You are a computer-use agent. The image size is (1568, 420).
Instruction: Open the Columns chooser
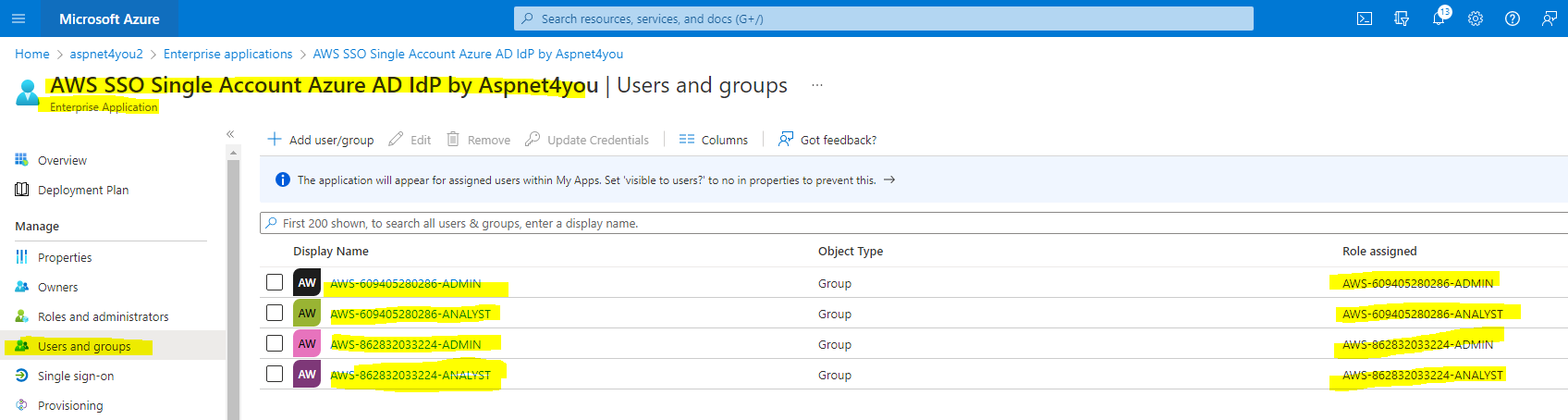tap(714, 140)
